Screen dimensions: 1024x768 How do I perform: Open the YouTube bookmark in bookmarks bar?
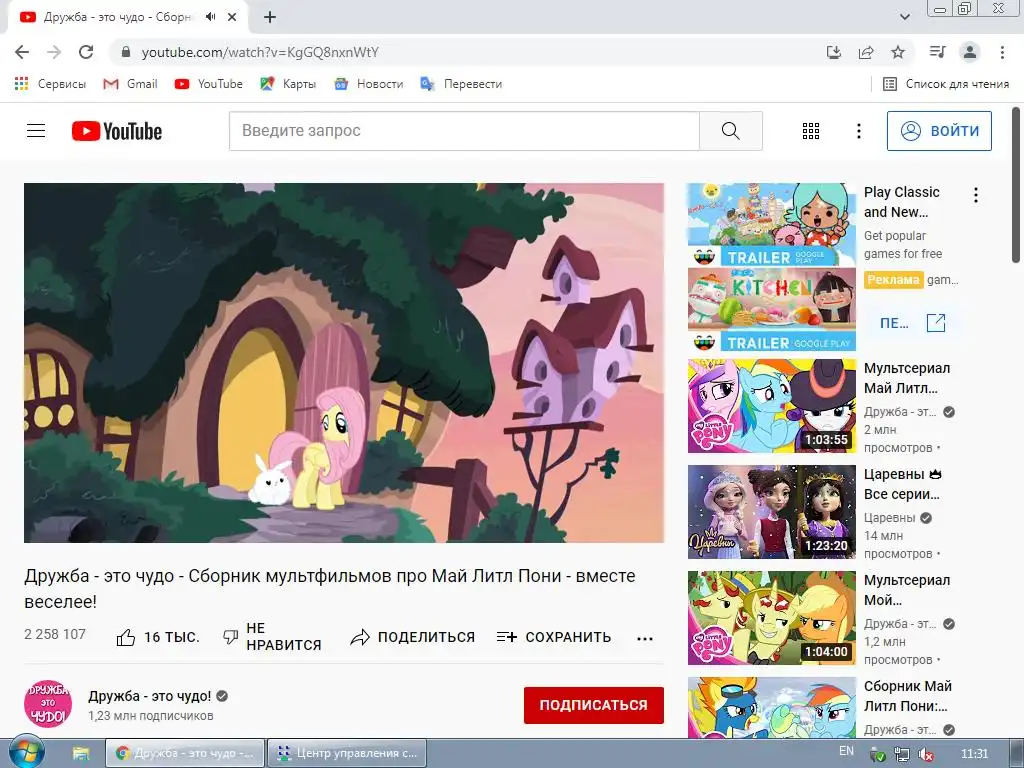pos(209,84)
